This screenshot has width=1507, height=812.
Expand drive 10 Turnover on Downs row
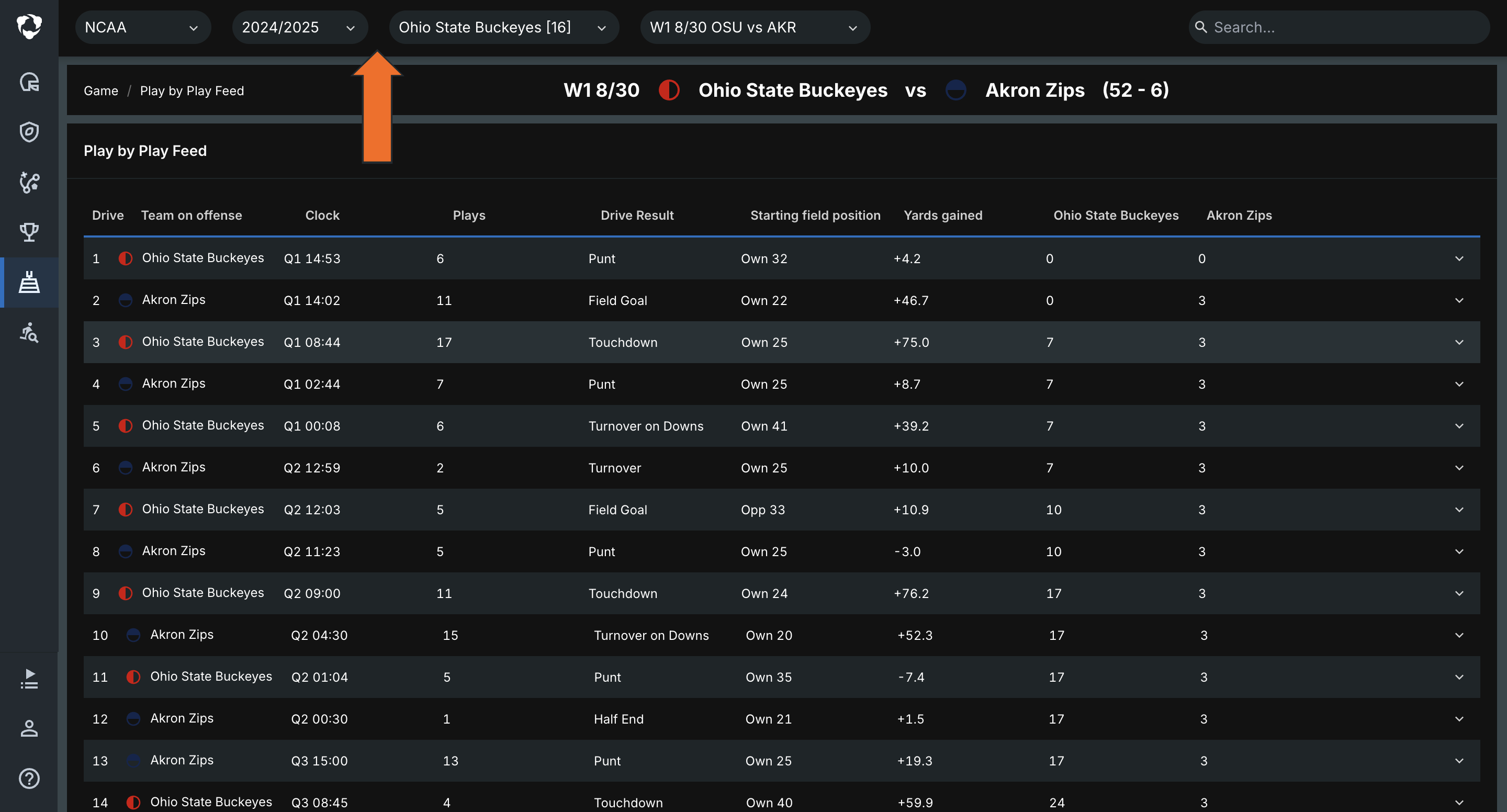click(x=1459, y=635)
